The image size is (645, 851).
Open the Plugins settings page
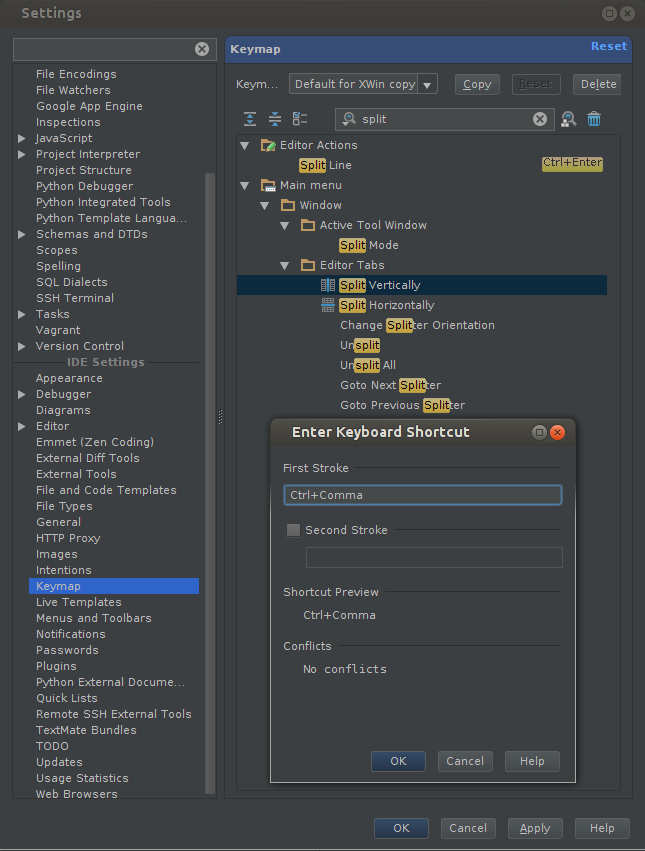[56, 666]
